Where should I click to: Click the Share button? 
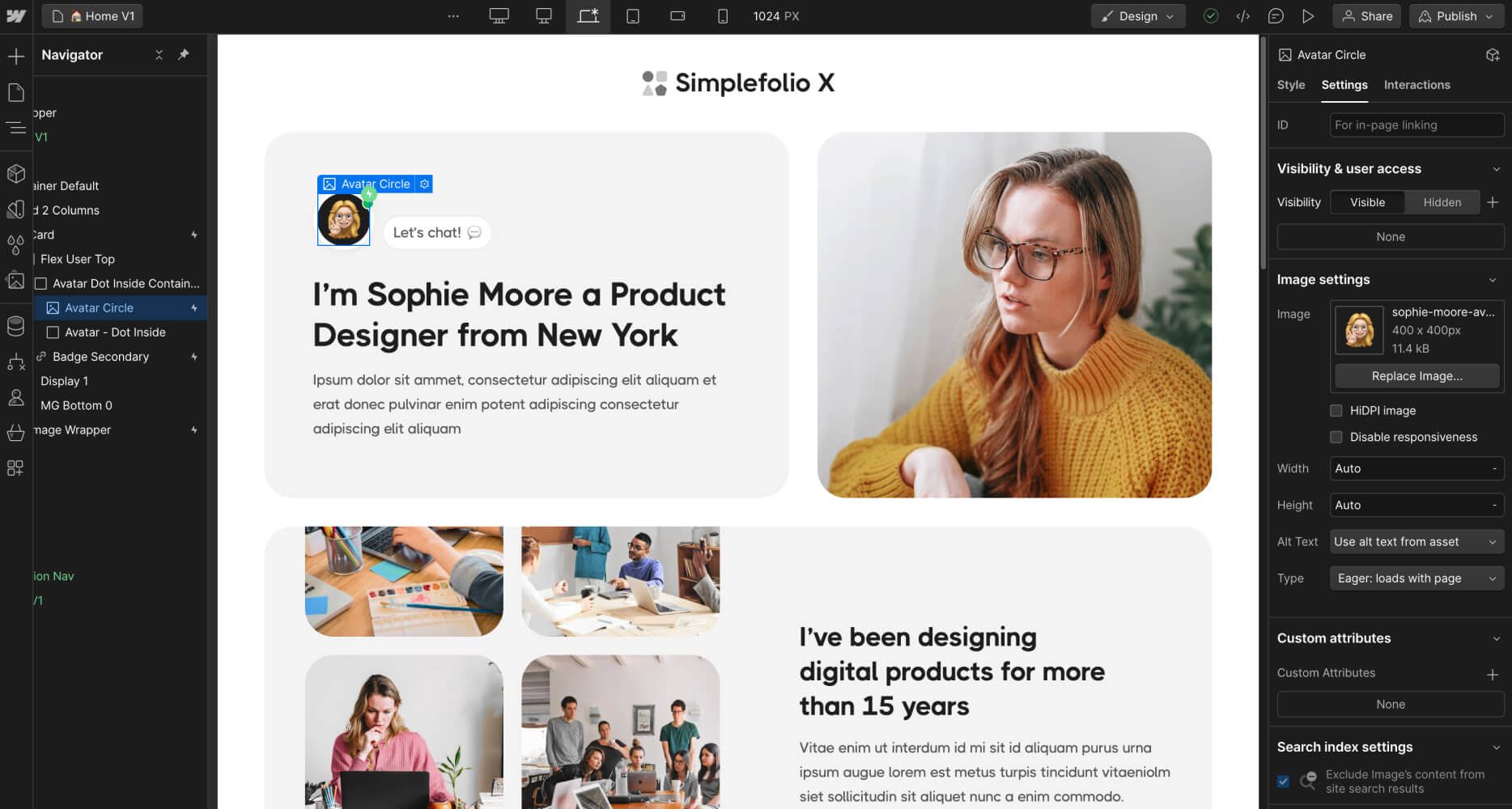click(x=1367, y=16)
